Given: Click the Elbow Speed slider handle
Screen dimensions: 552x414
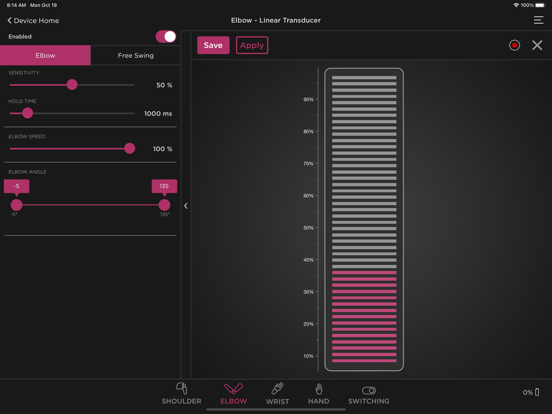Looking at the screenshot, I should 130,148.
